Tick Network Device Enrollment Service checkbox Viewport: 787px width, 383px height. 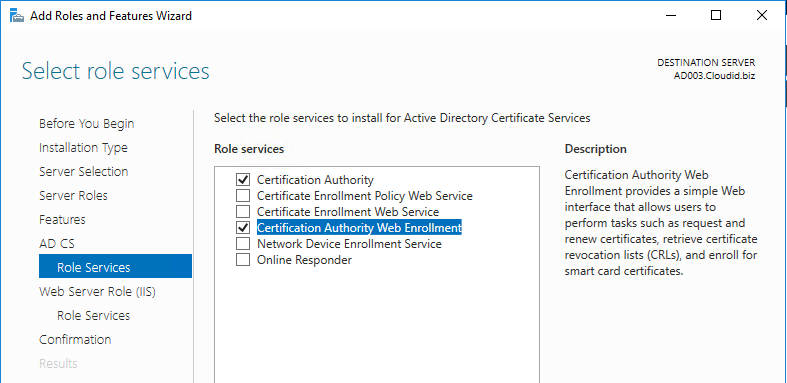coord(243,243)
